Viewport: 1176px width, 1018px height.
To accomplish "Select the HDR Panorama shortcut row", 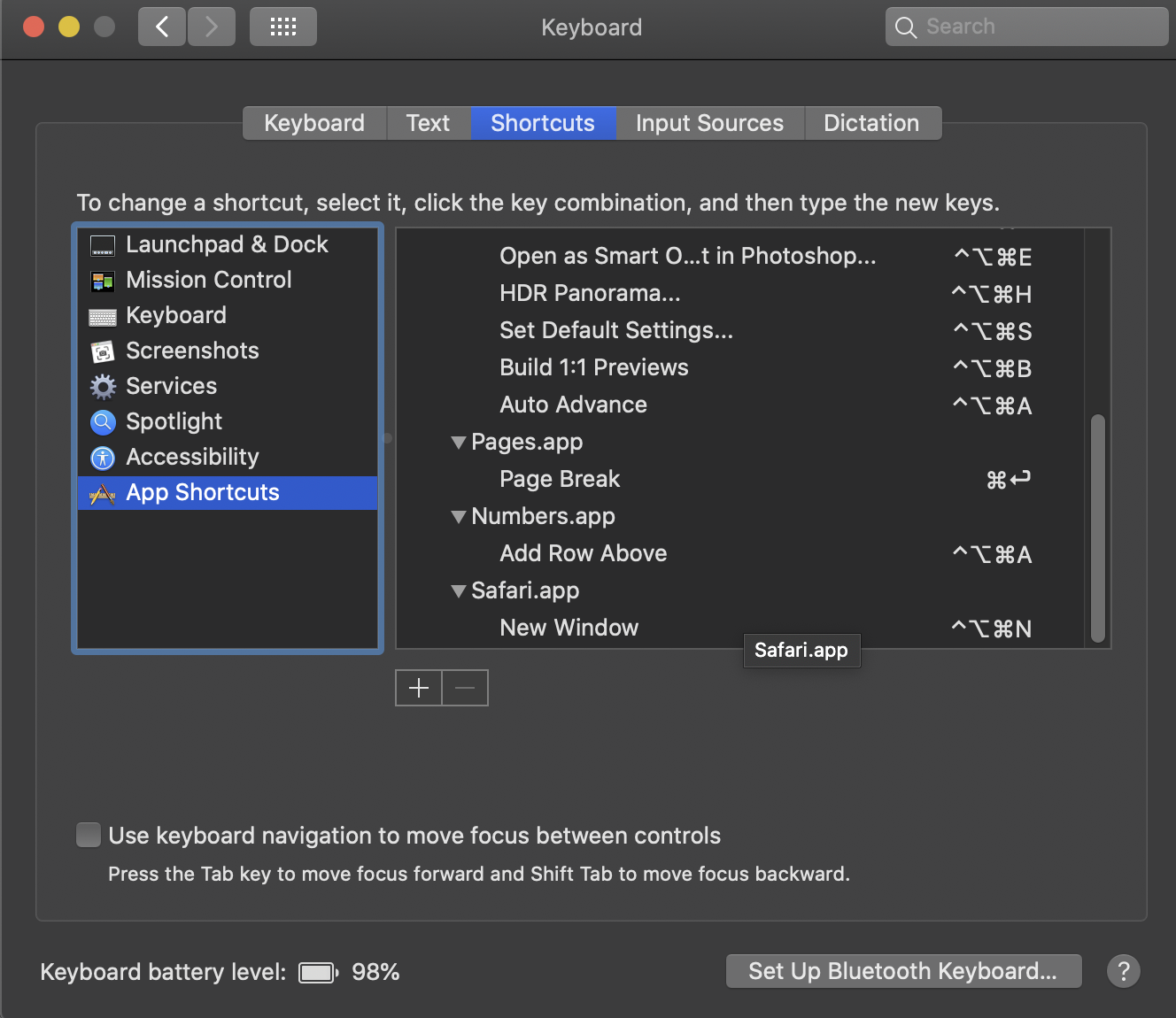I will pos(740,293).
